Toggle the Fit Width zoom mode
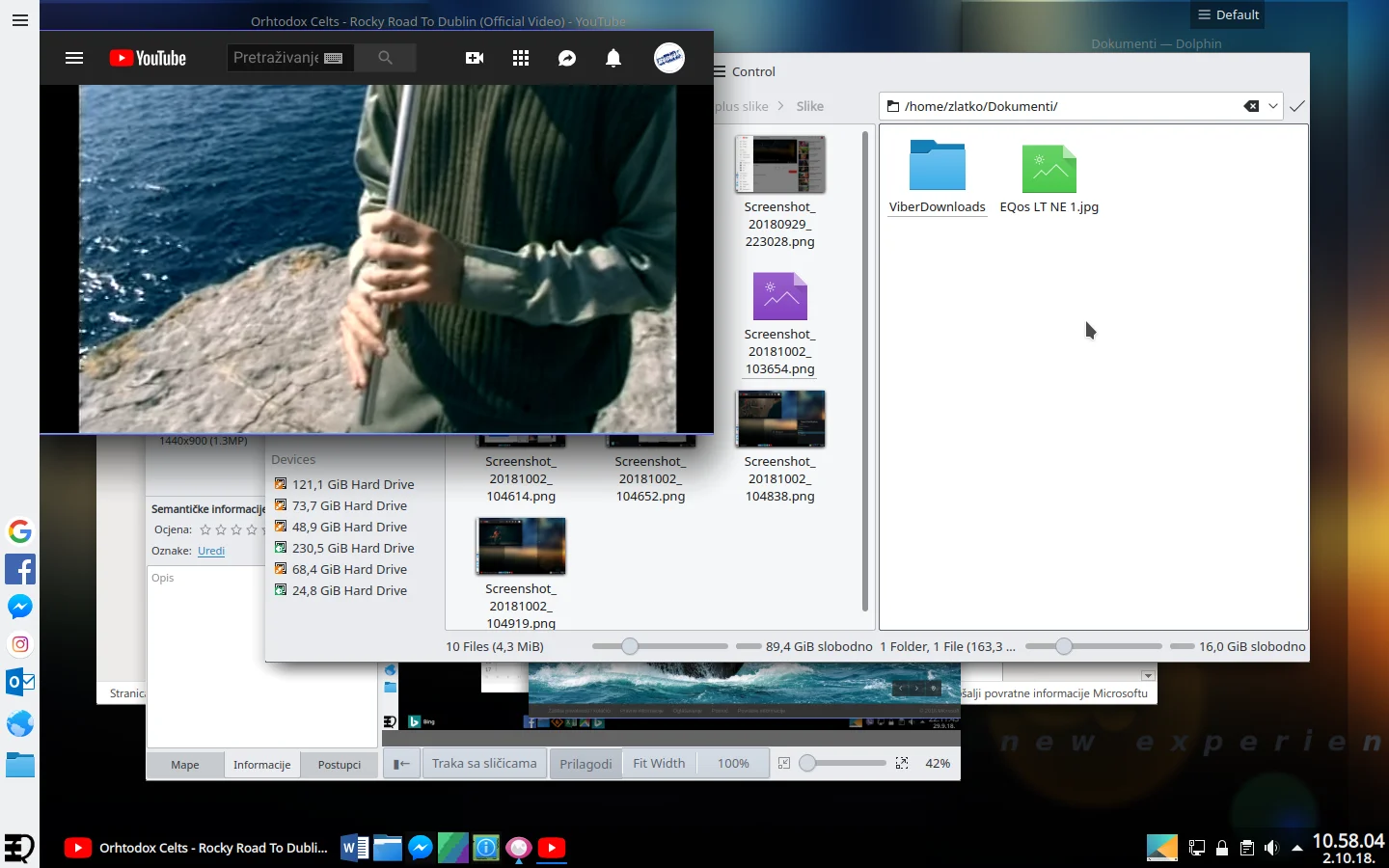Image resolution: width=1389 pixels, height=868 pixels. click(x=659, y=764)
